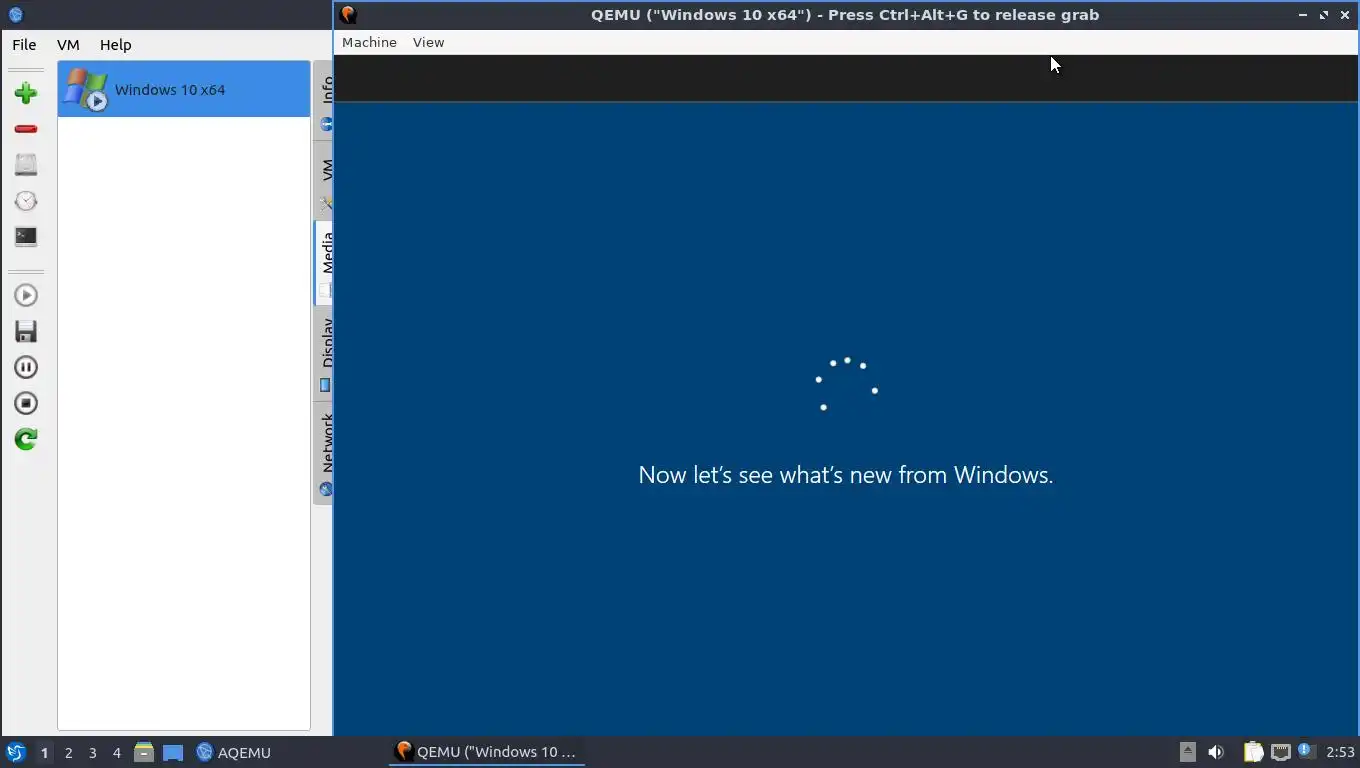Close the QEMU window
Image resolution: width=1360 pixels, height=768 pixels.
(x=1345, y=15)
